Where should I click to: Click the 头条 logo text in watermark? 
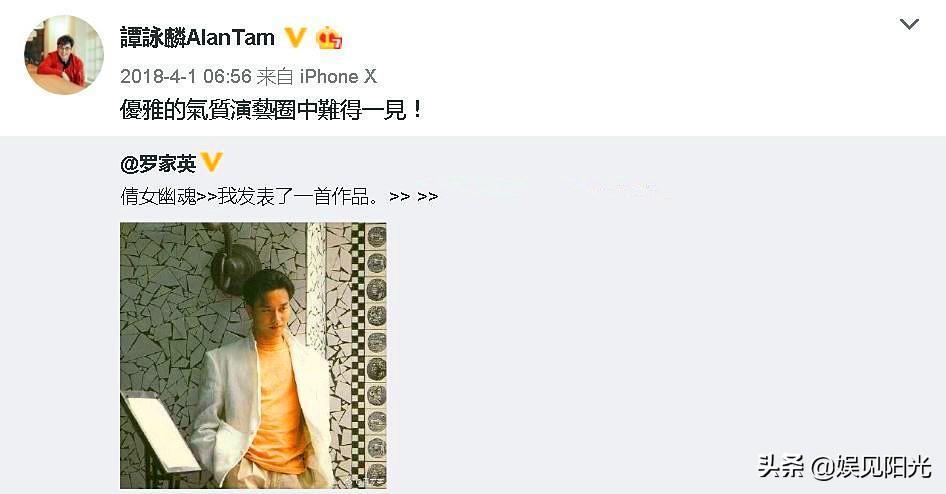point(781,467)
